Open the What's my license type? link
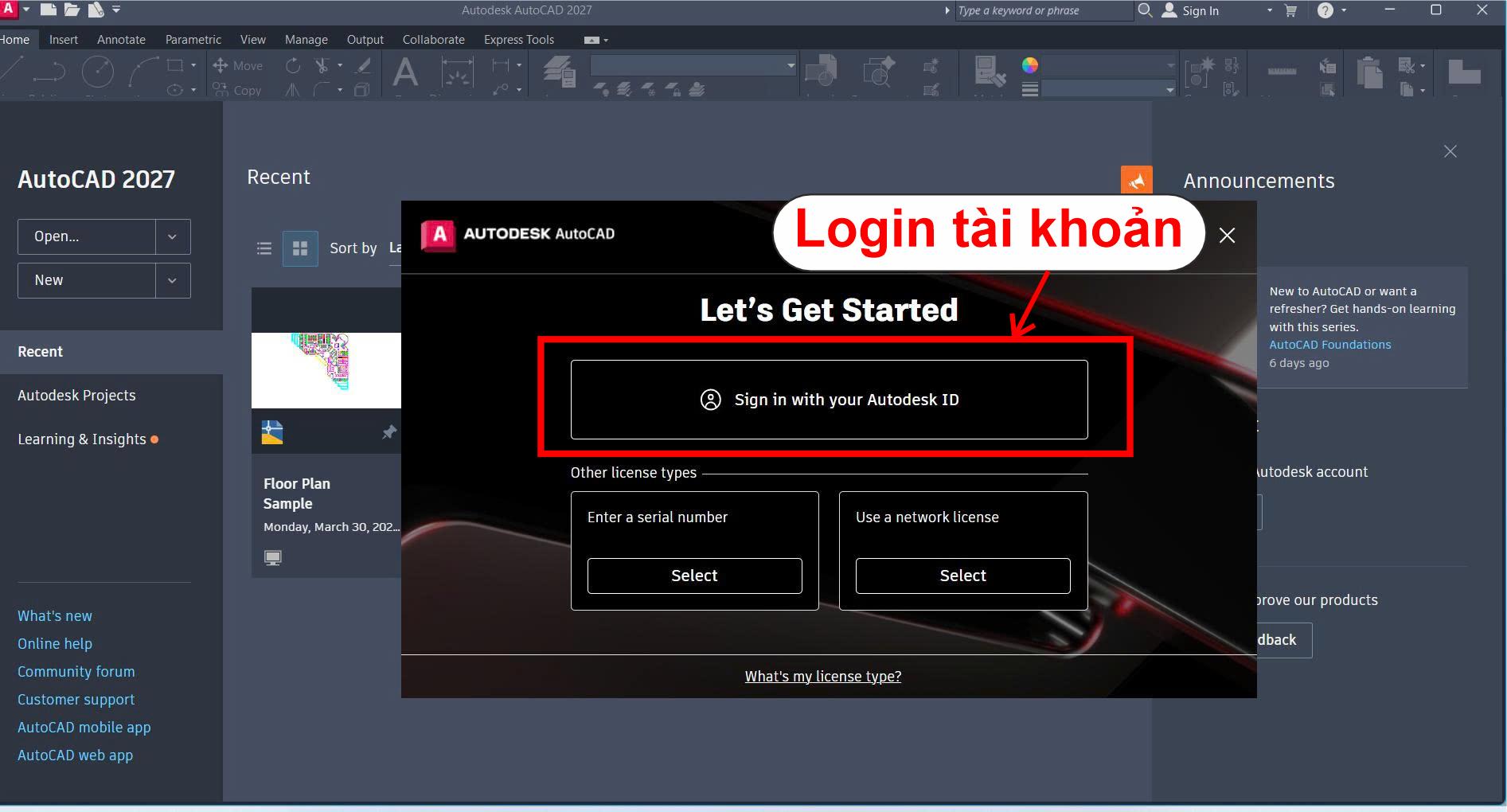The width and height of the screenshot is (1507, 812). (x=822, y=677)
